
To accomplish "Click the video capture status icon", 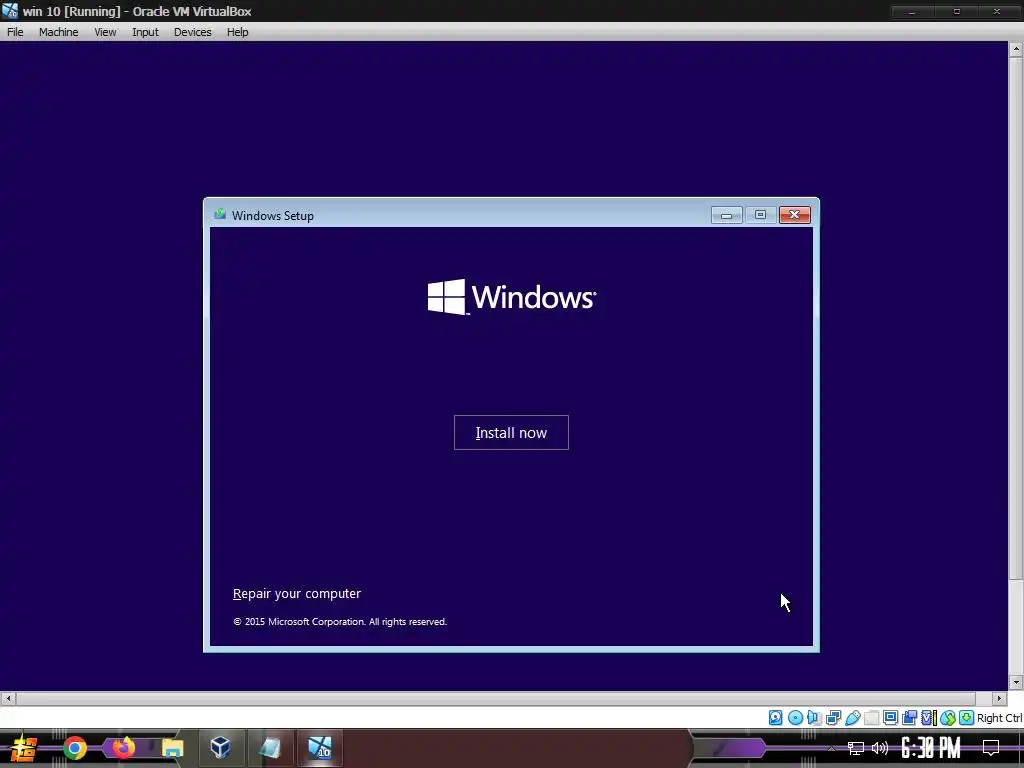I will tap(909, 718).
